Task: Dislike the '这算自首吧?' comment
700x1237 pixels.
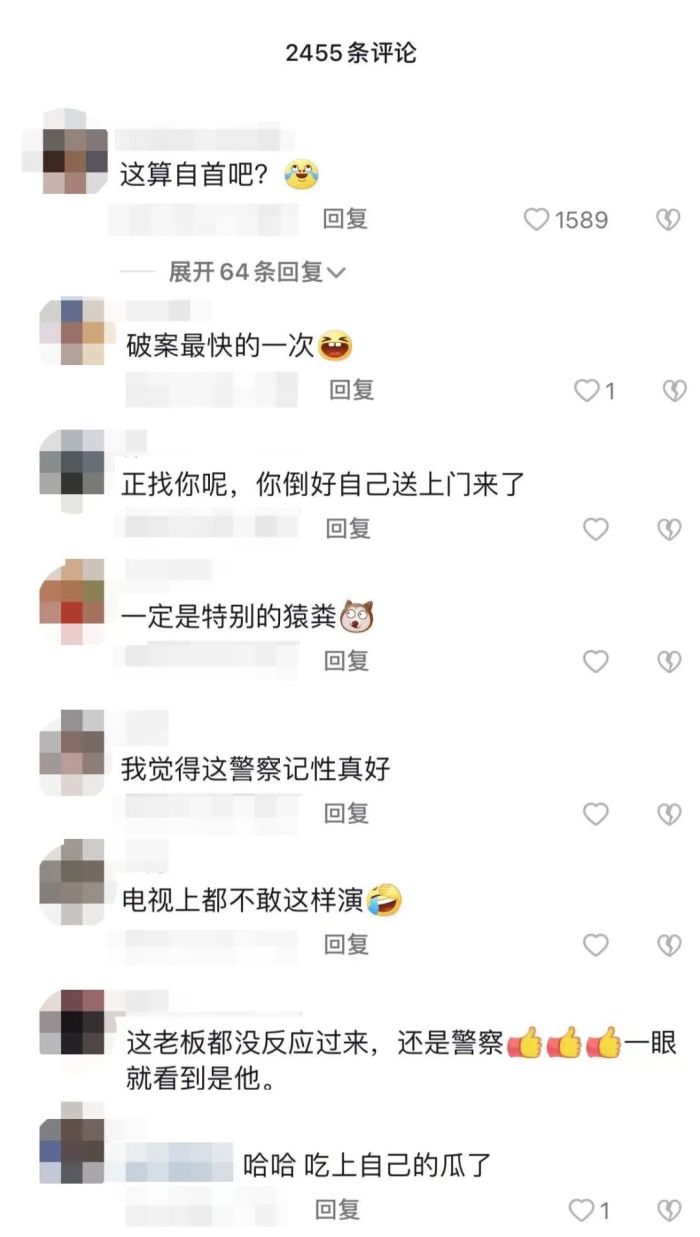Action: click(x=668, y=220)
